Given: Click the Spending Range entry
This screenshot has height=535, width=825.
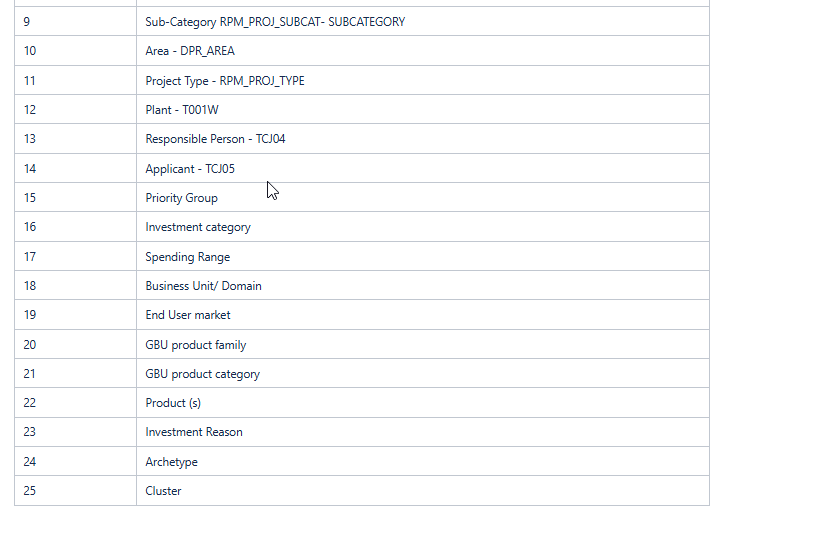Looking at the screenshot, I should 187,257.
